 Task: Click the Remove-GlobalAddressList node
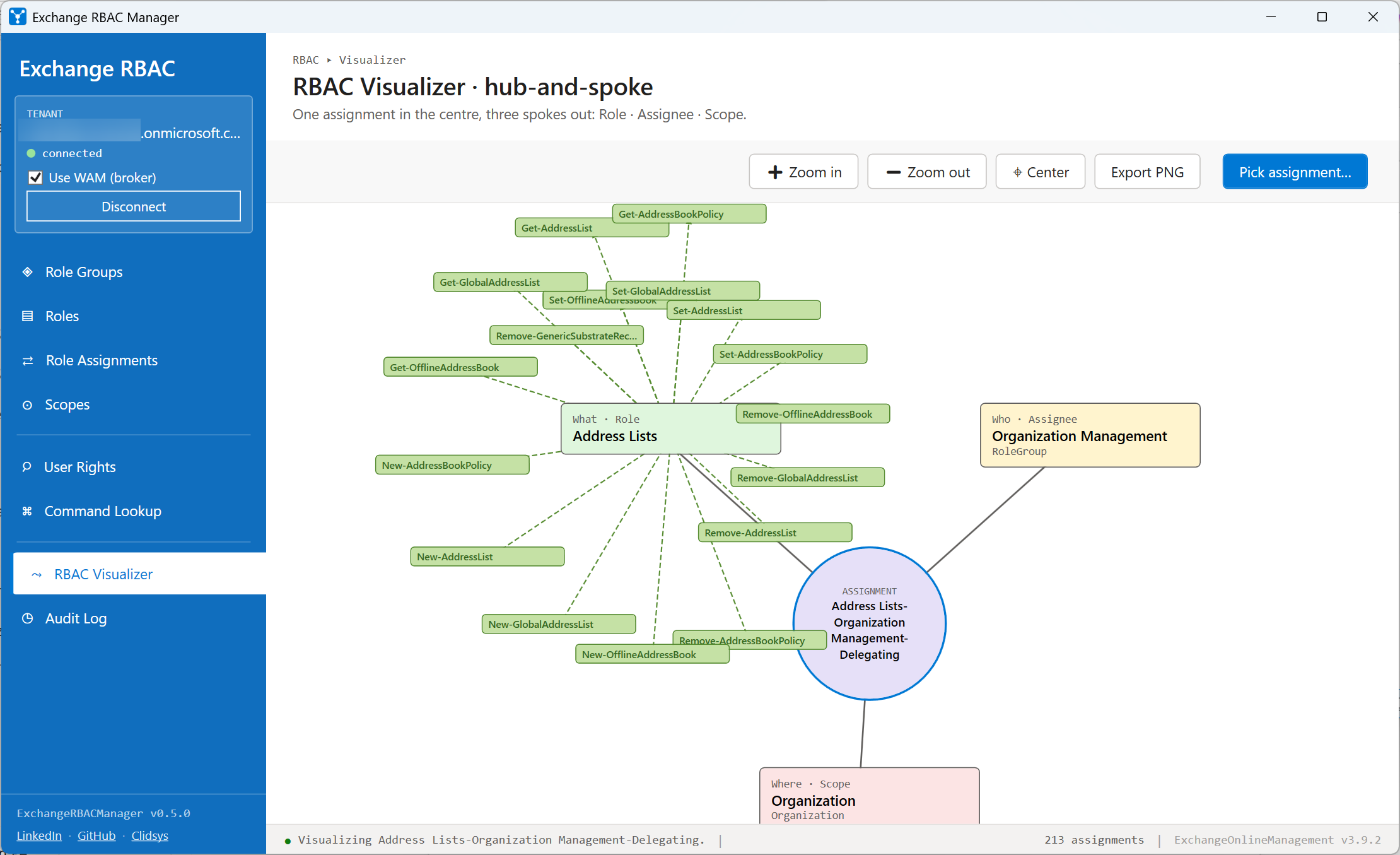point(808,478)
